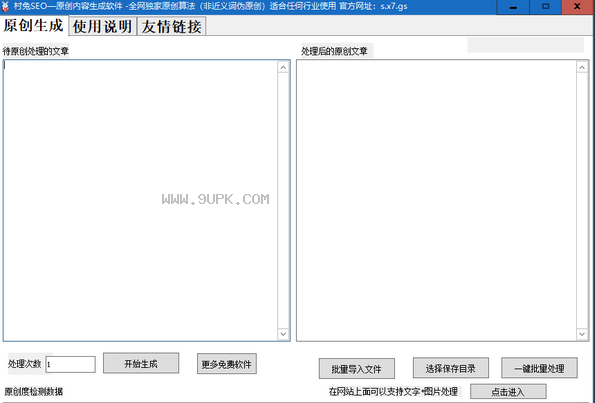Click the 点击进入 button
The height and width of the screenshot is (403, 595).
pyautogui.click(x=508, y=391)
